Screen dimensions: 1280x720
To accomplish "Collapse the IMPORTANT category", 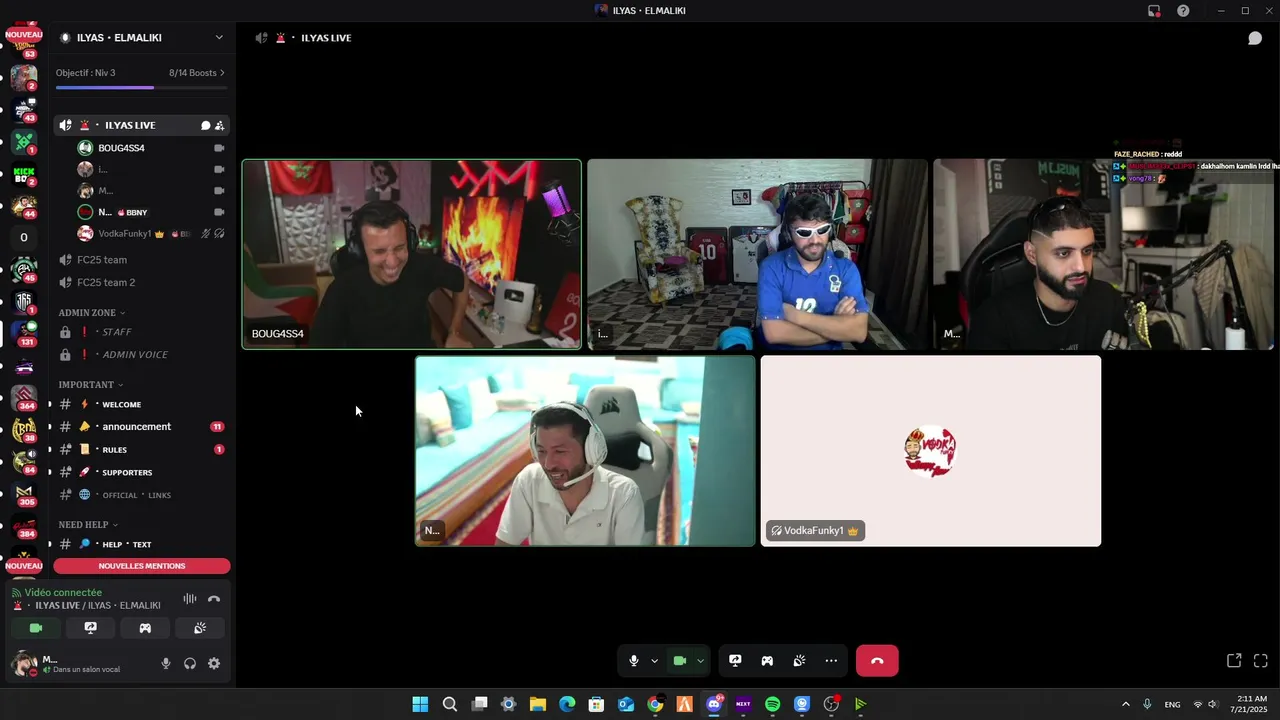I will (90, 385).
